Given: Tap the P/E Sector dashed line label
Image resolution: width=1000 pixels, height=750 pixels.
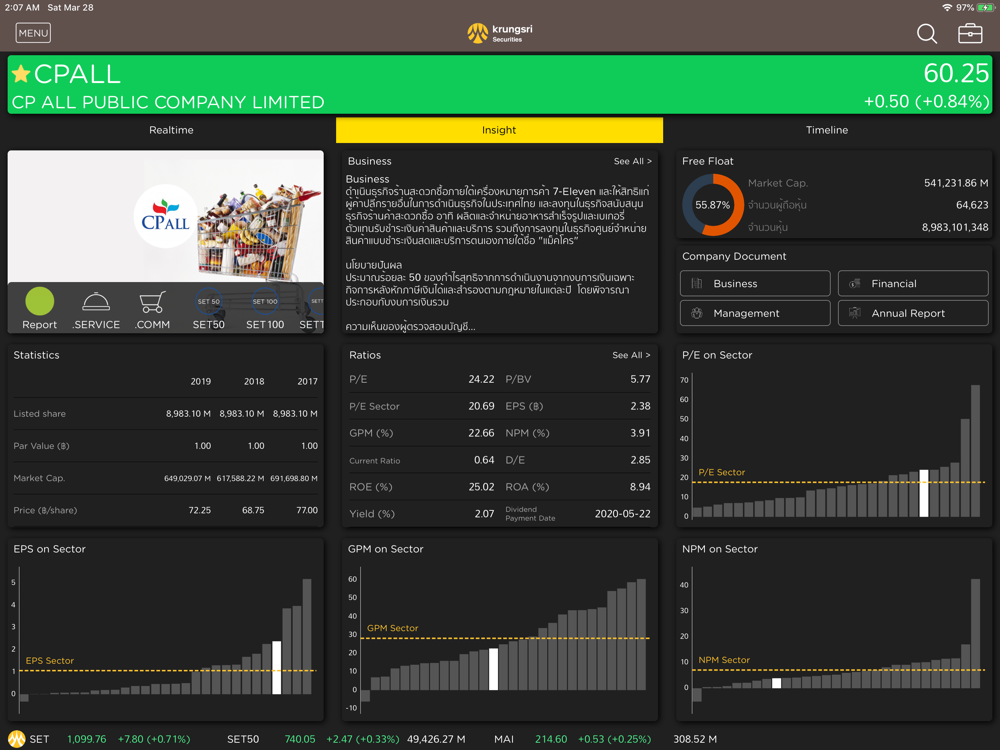Looking at the screenshot, I should click(x=721, y=473).
